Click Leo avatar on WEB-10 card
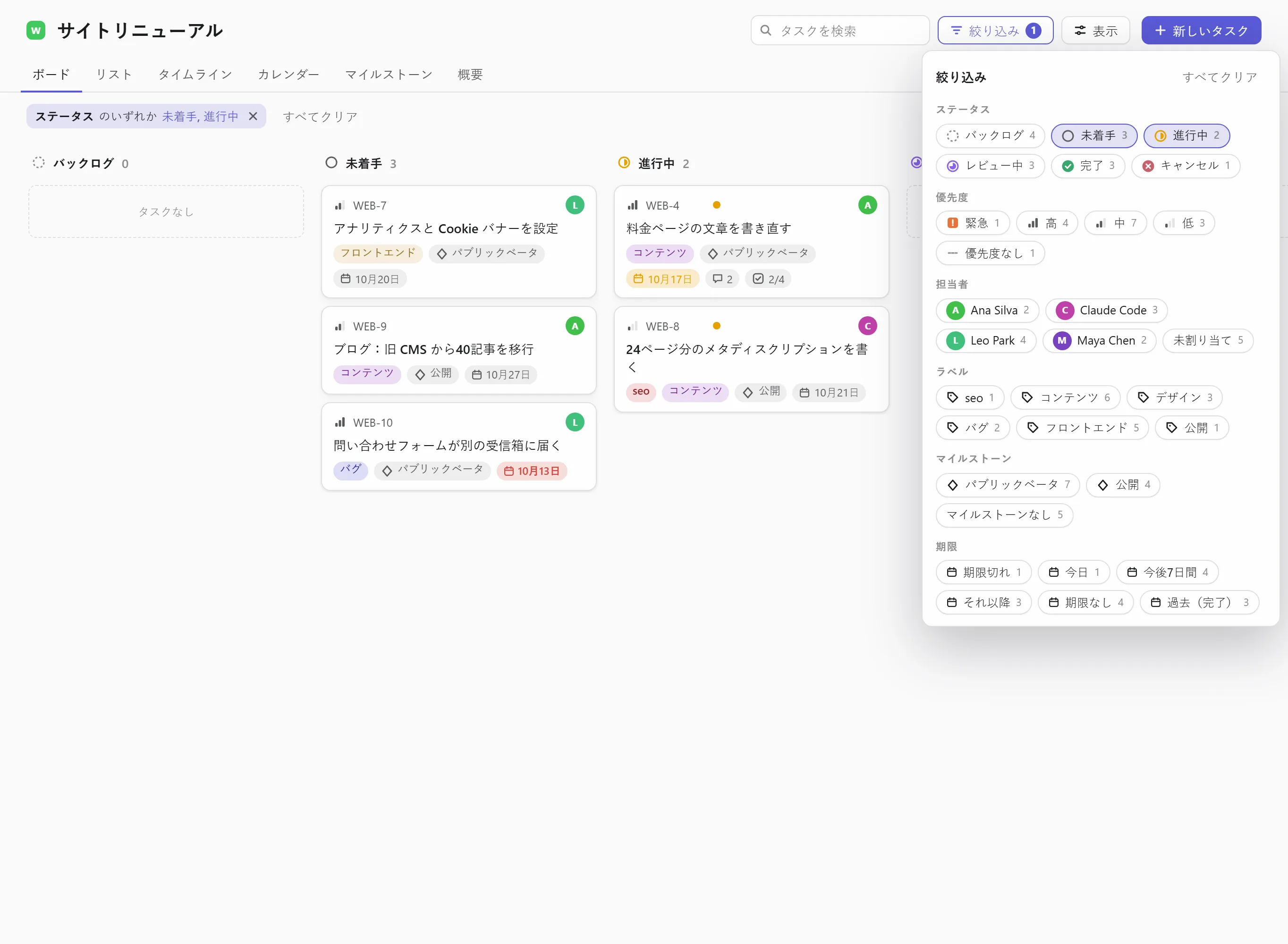The image size is (1288, 944). [574, 422]
